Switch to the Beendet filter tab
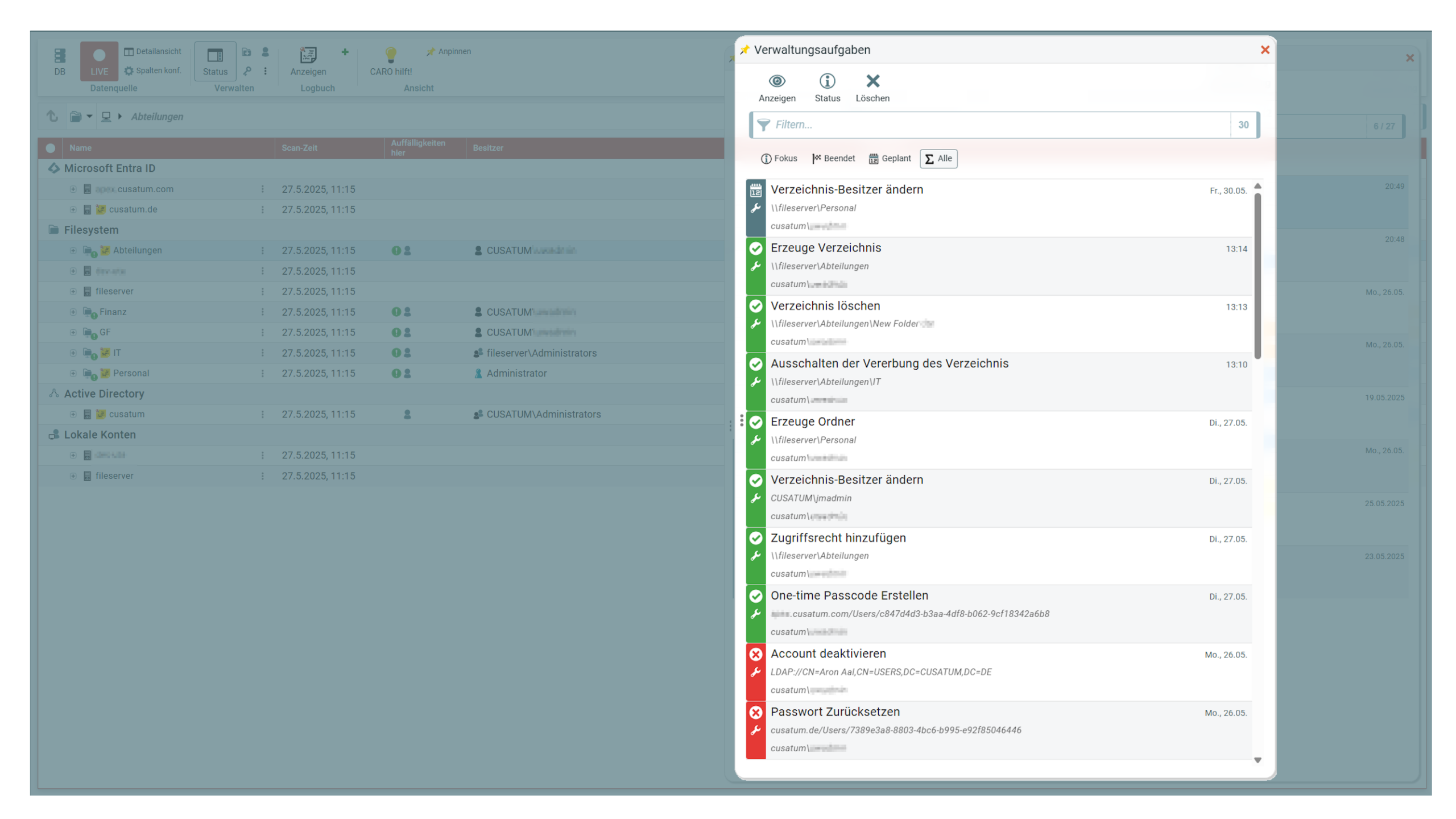The image size is (1456, 819). [x=833, y=159]
